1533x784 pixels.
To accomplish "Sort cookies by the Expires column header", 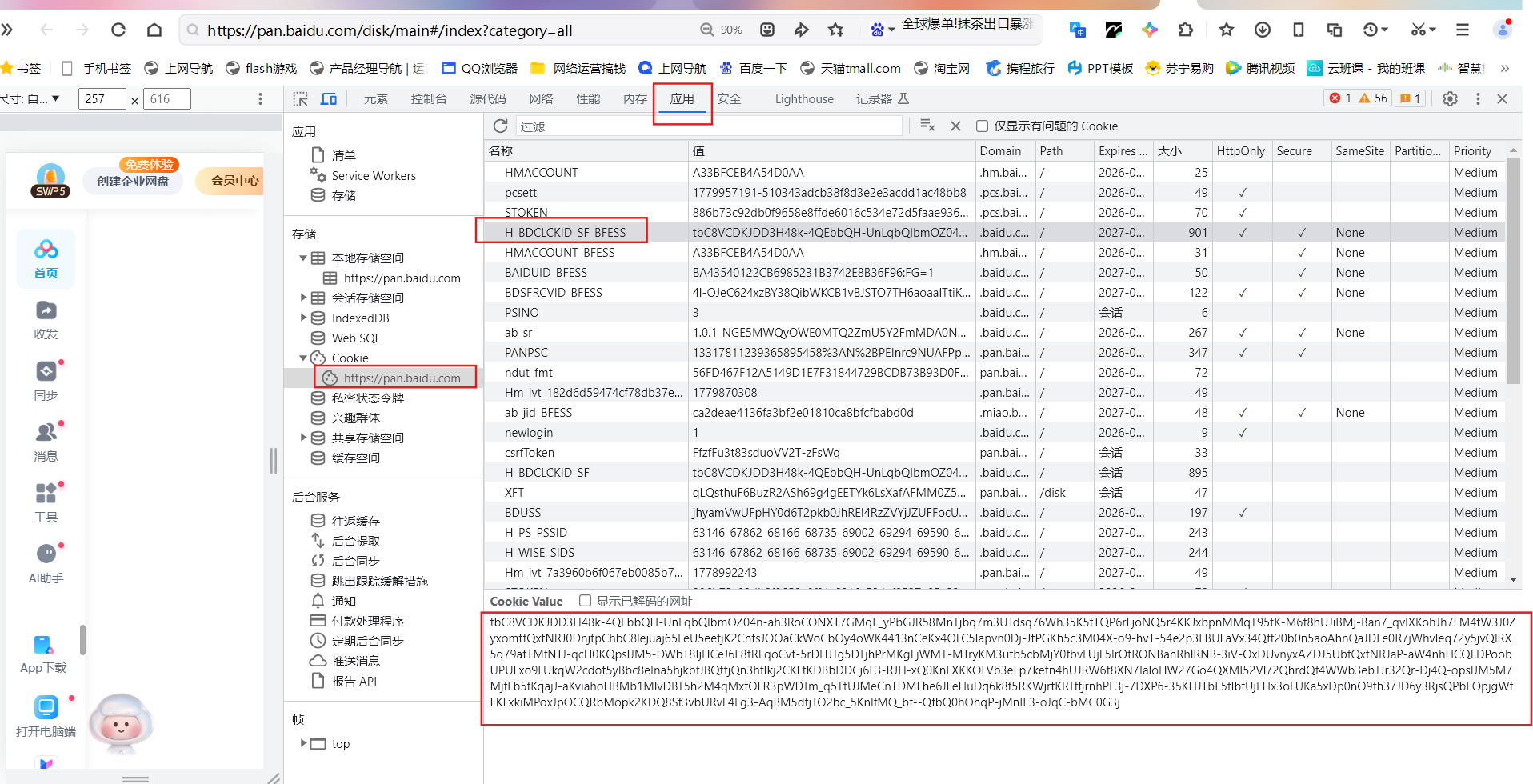I will (1123, 150).
